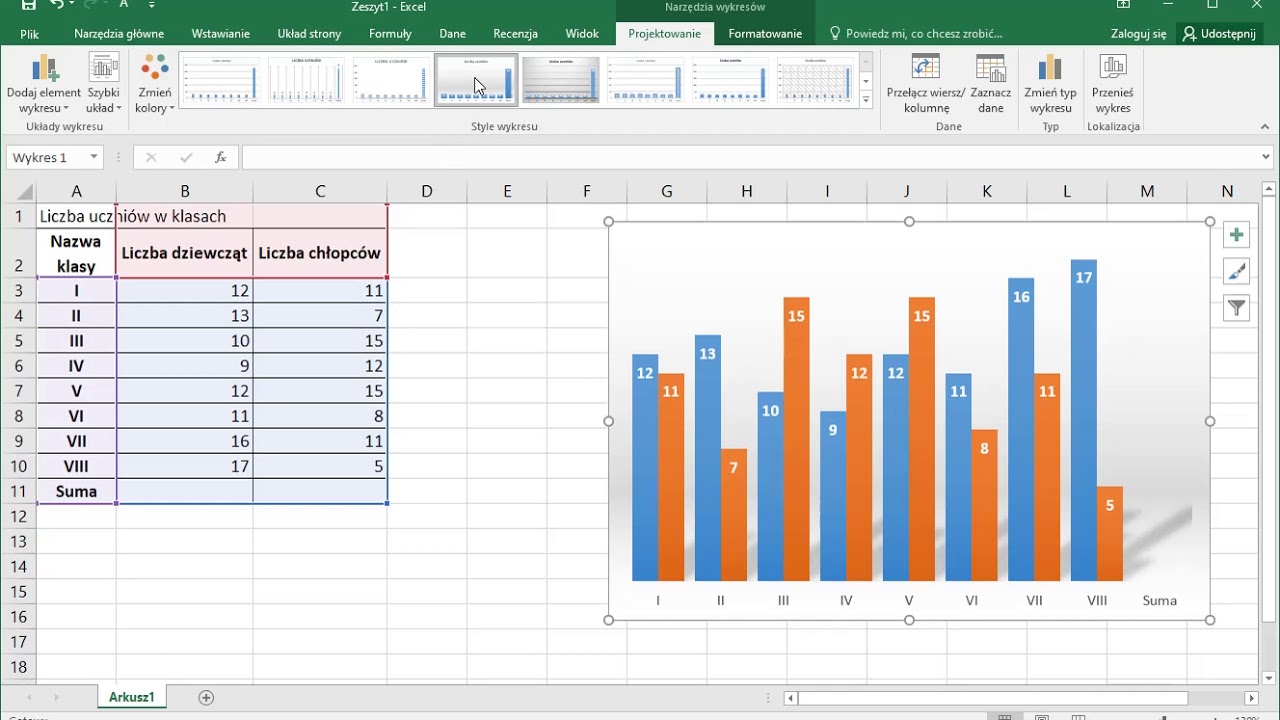The width and height of the screenshot is (1280, 720).
Task: Open Szybki układ layout gallery
Action: click(104, 85)
